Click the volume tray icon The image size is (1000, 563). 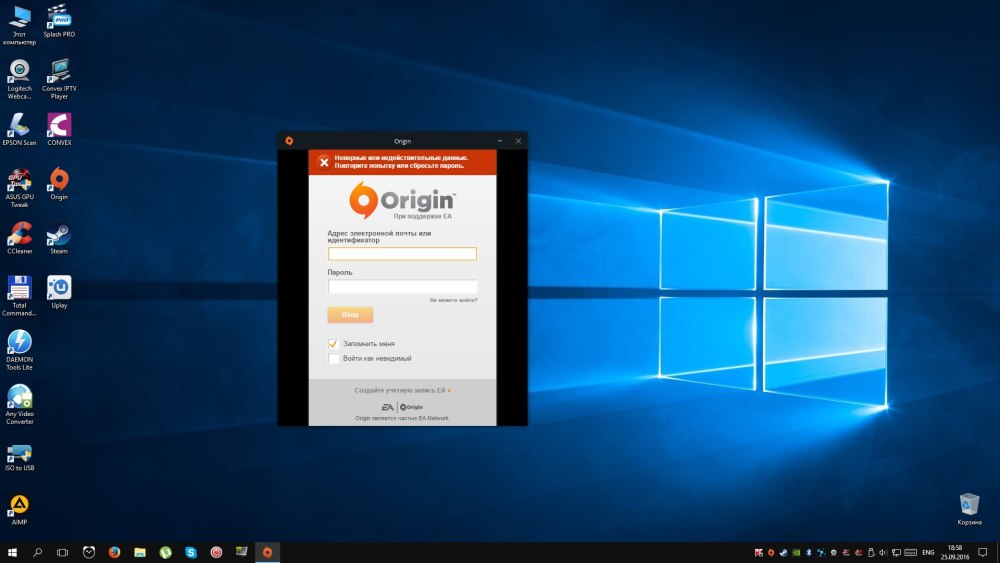point(883,553)
